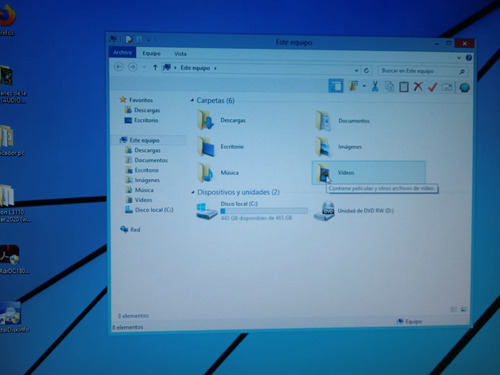Select Descargas under Este equipo tree
The image size is (500, 375).
pos(143,150)
